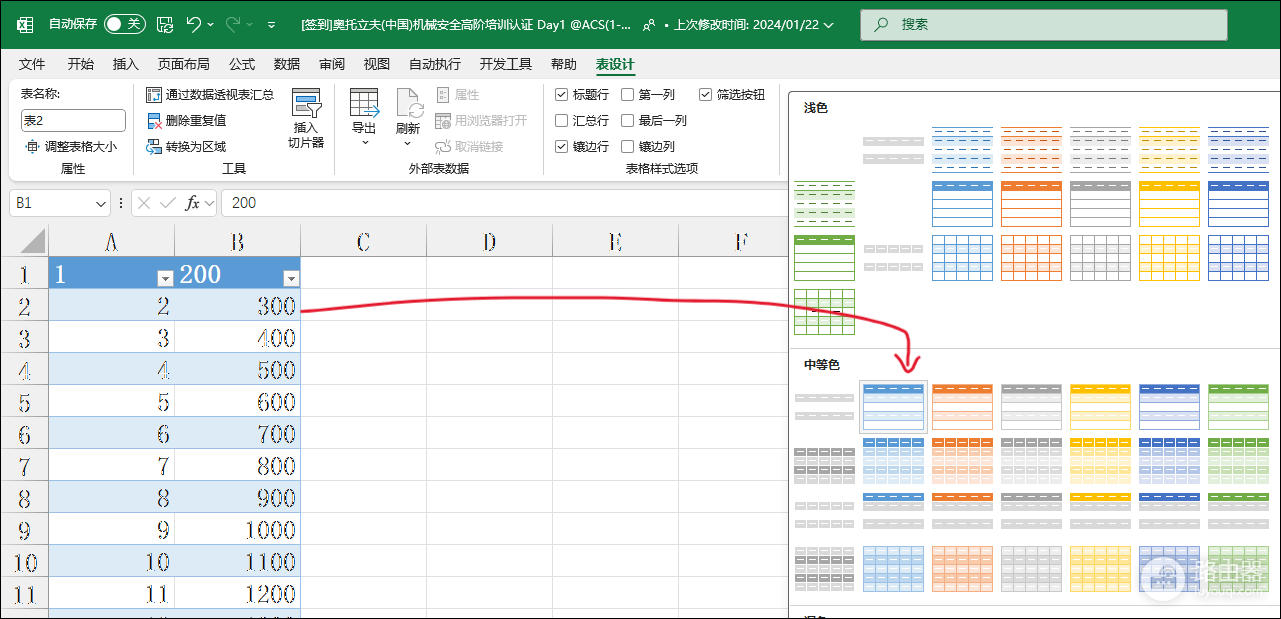
Task: Enable the 最后一列 checkbox
Action: click(628, 120)
